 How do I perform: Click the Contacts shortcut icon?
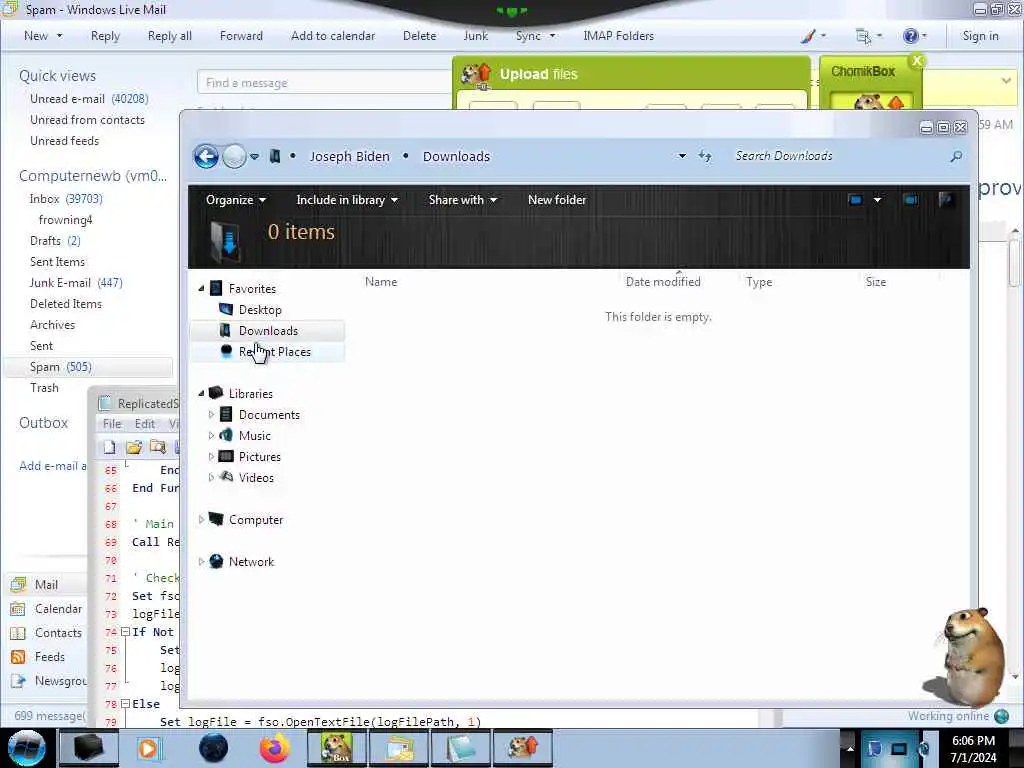coord(18,633)
